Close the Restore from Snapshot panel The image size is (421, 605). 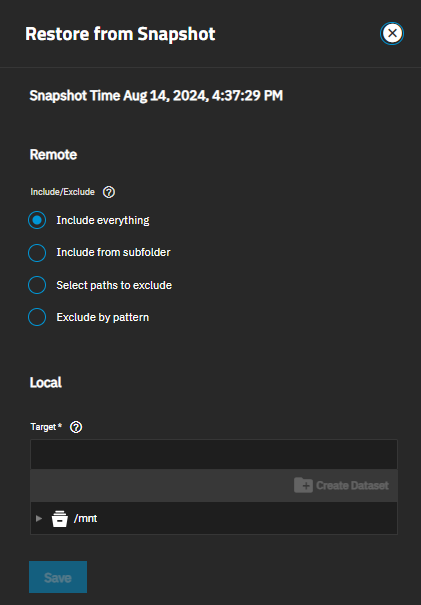(x=392, y=34)
